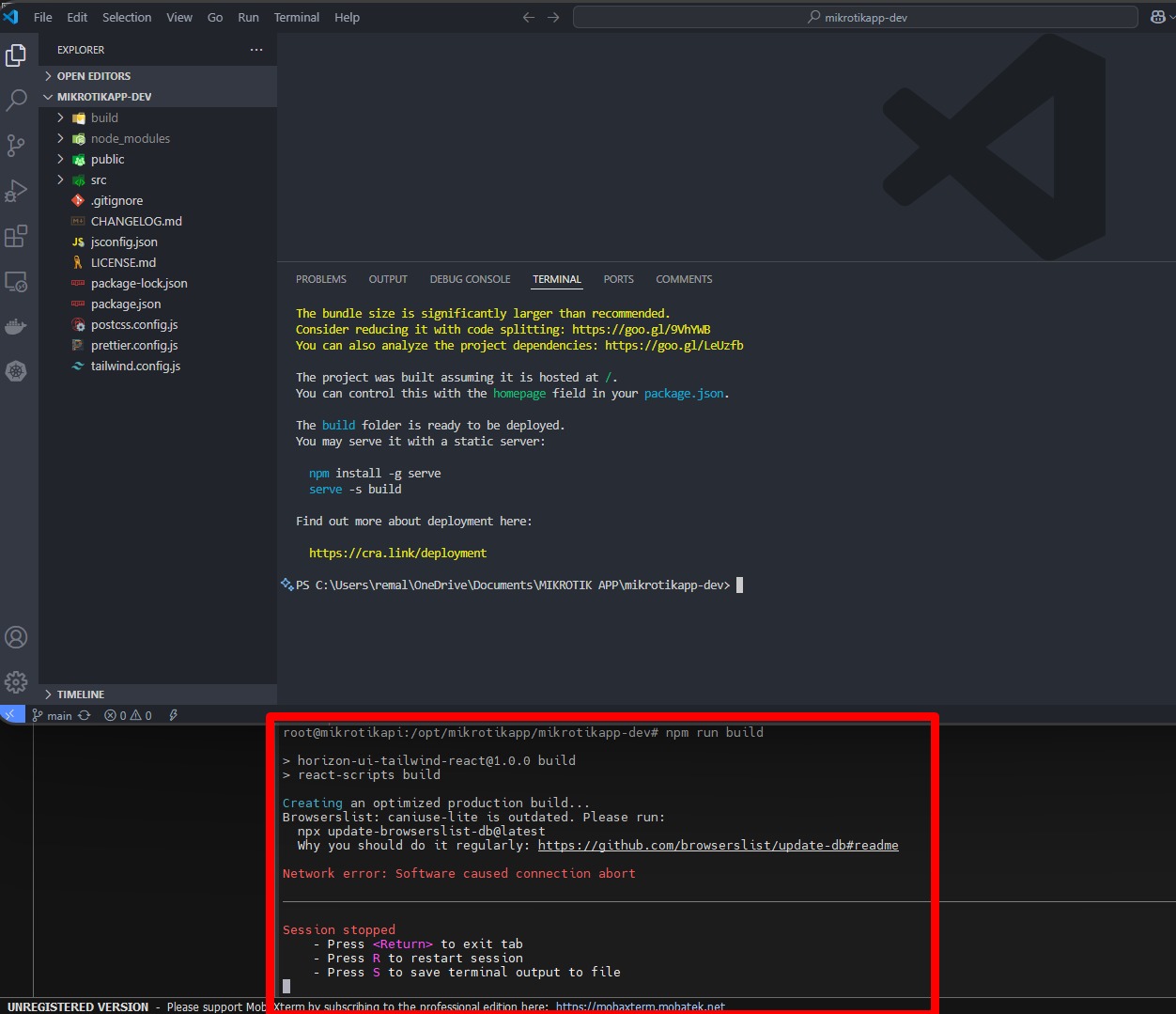Open the browserslist update-db readme link
The width and height of the screenshot is (1176, 1014).
tap(719, 846)
